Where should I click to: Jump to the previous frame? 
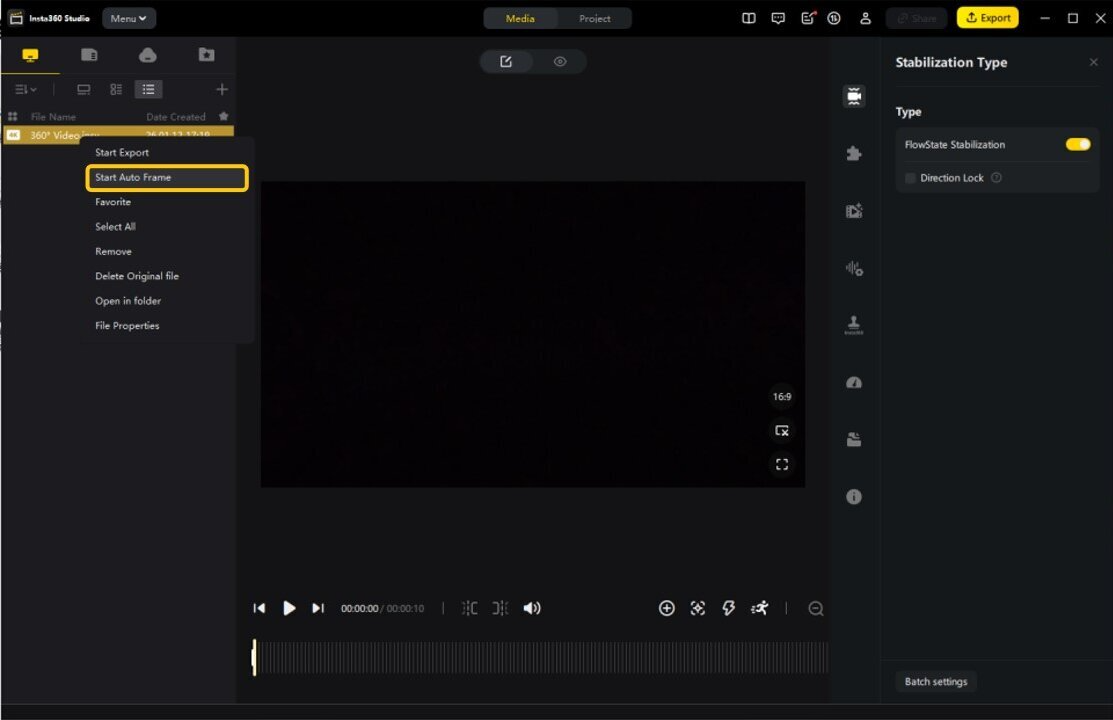pyautogui.click(x=259, y=609)
